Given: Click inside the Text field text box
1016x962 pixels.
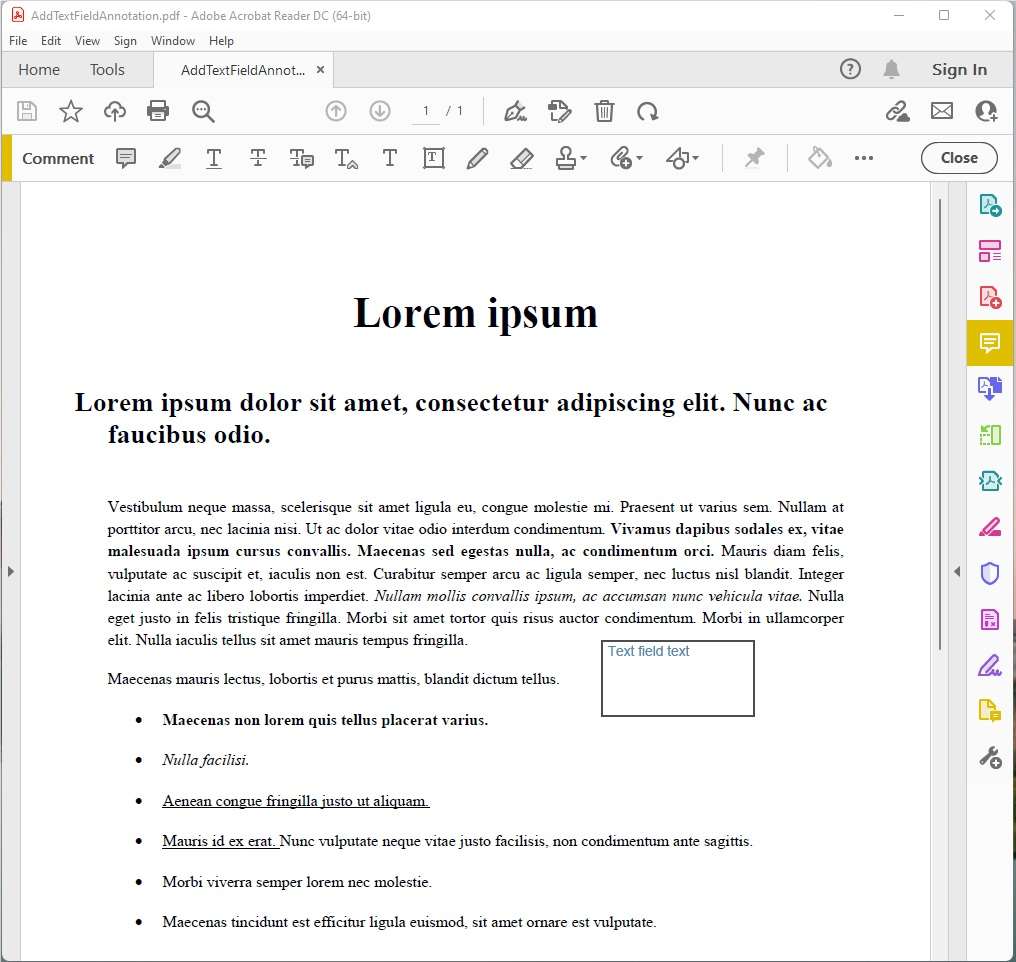Looking at the screenshot, I should [x=677, y=680].
